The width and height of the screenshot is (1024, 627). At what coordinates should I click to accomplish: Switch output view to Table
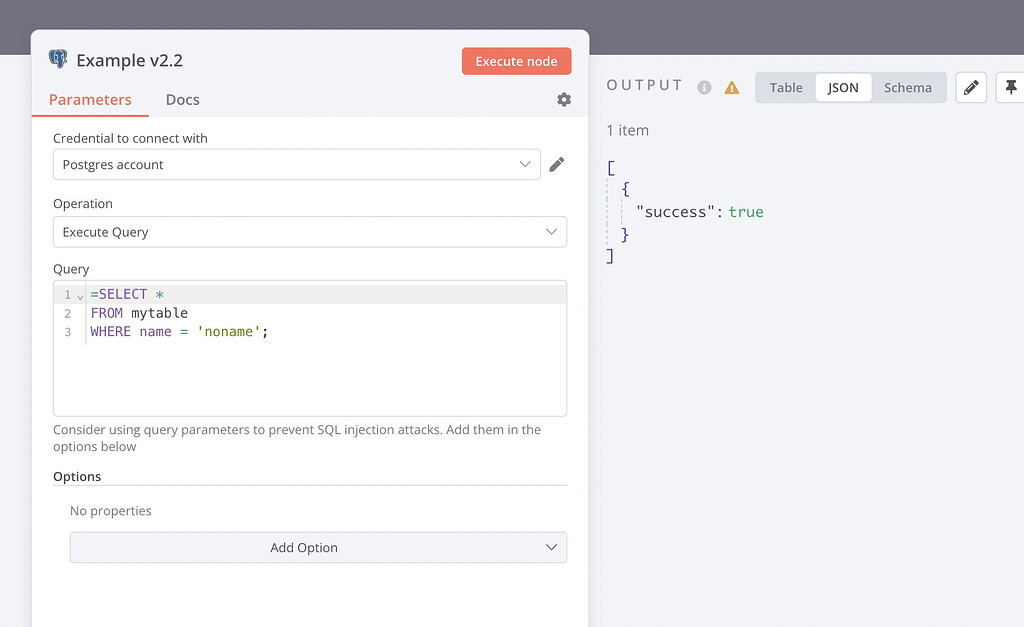point(786,88)
